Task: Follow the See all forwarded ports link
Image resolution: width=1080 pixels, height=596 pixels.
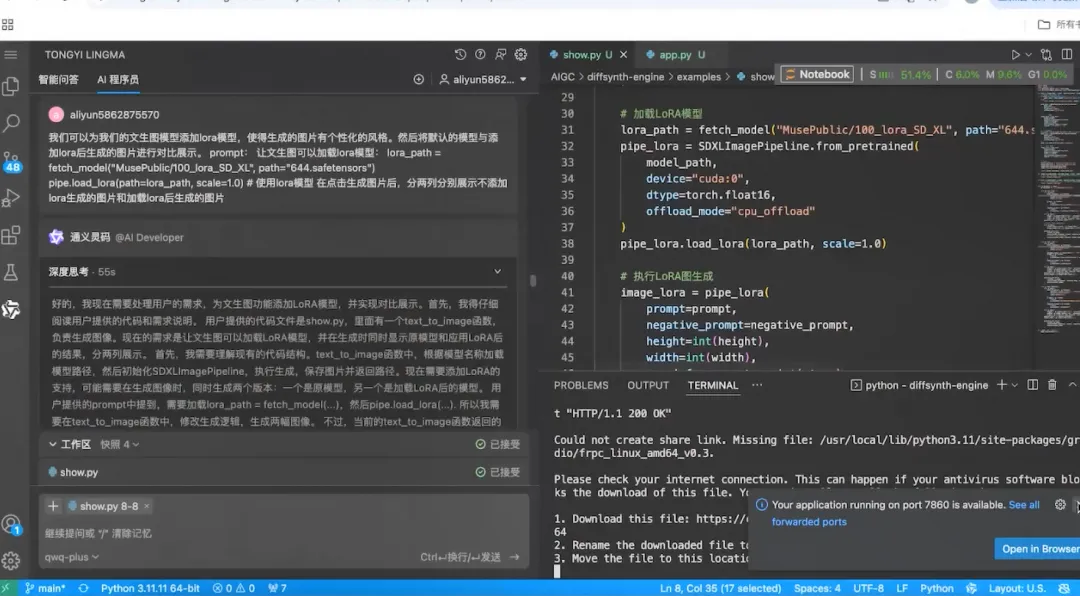Action: (906, 513)
